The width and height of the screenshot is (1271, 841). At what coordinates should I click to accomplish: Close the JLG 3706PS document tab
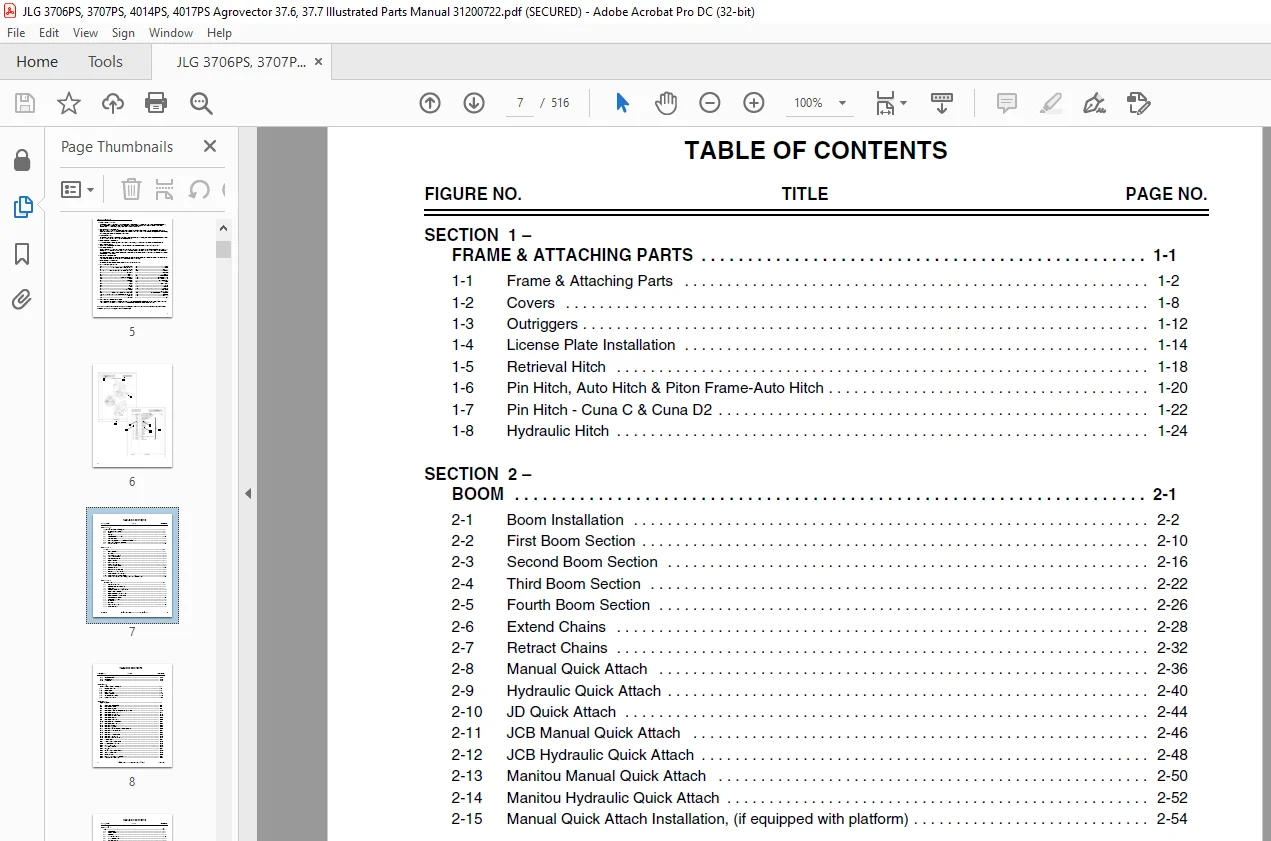tap(318, 61)
